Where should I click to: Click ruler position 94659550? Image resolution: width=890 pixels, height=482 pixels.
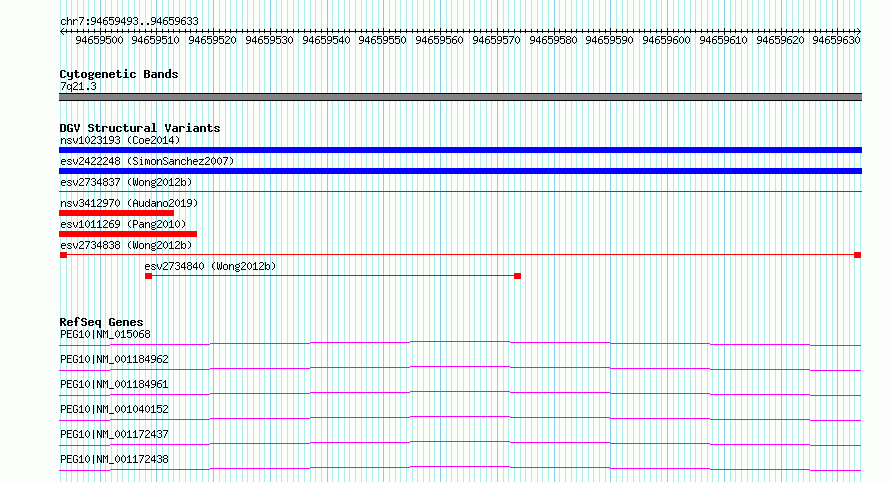(x=383, y=40)
